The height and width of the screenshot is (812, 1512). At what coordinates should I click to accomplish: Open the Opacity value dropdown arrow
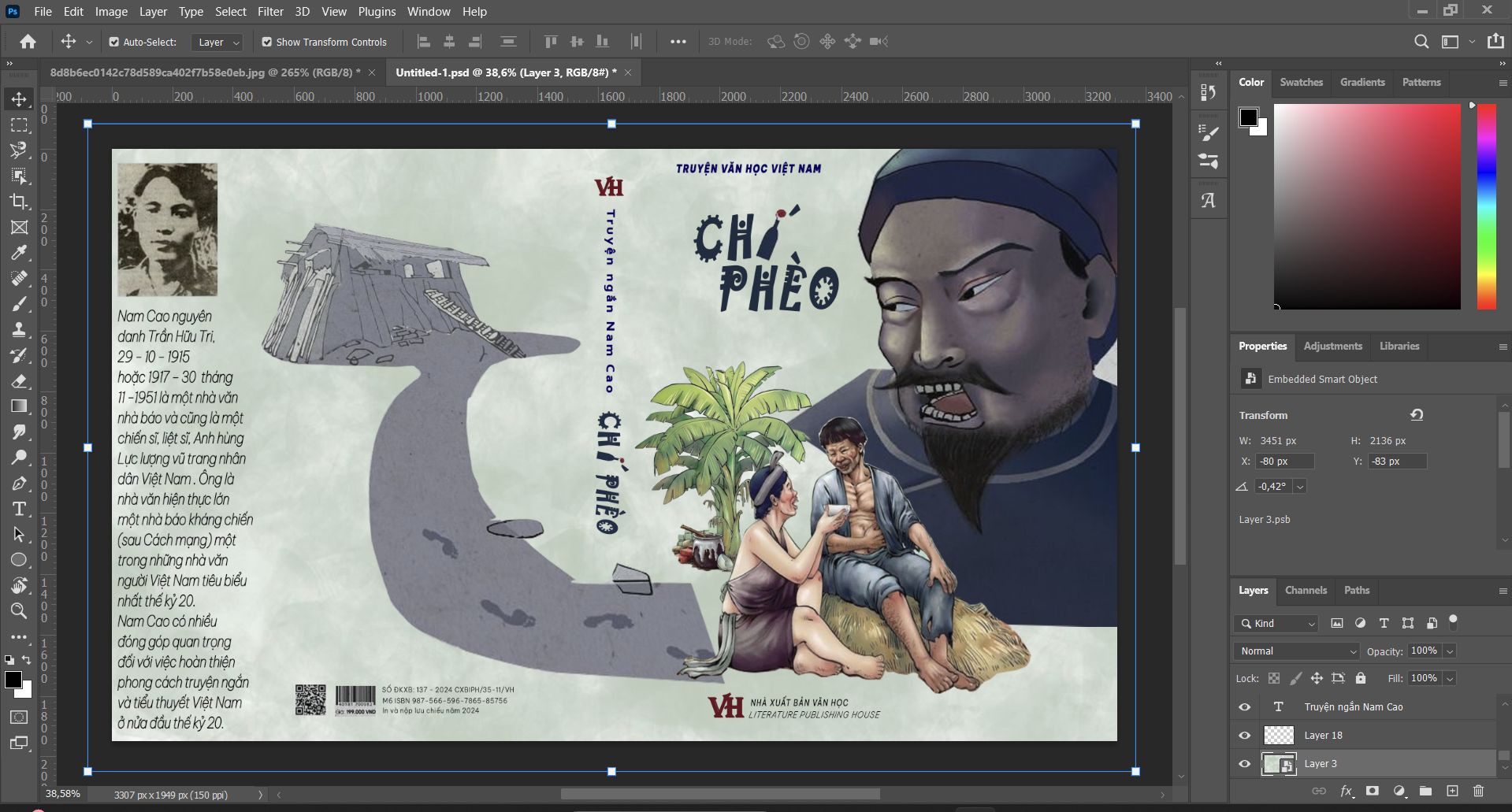point(1450,651)
